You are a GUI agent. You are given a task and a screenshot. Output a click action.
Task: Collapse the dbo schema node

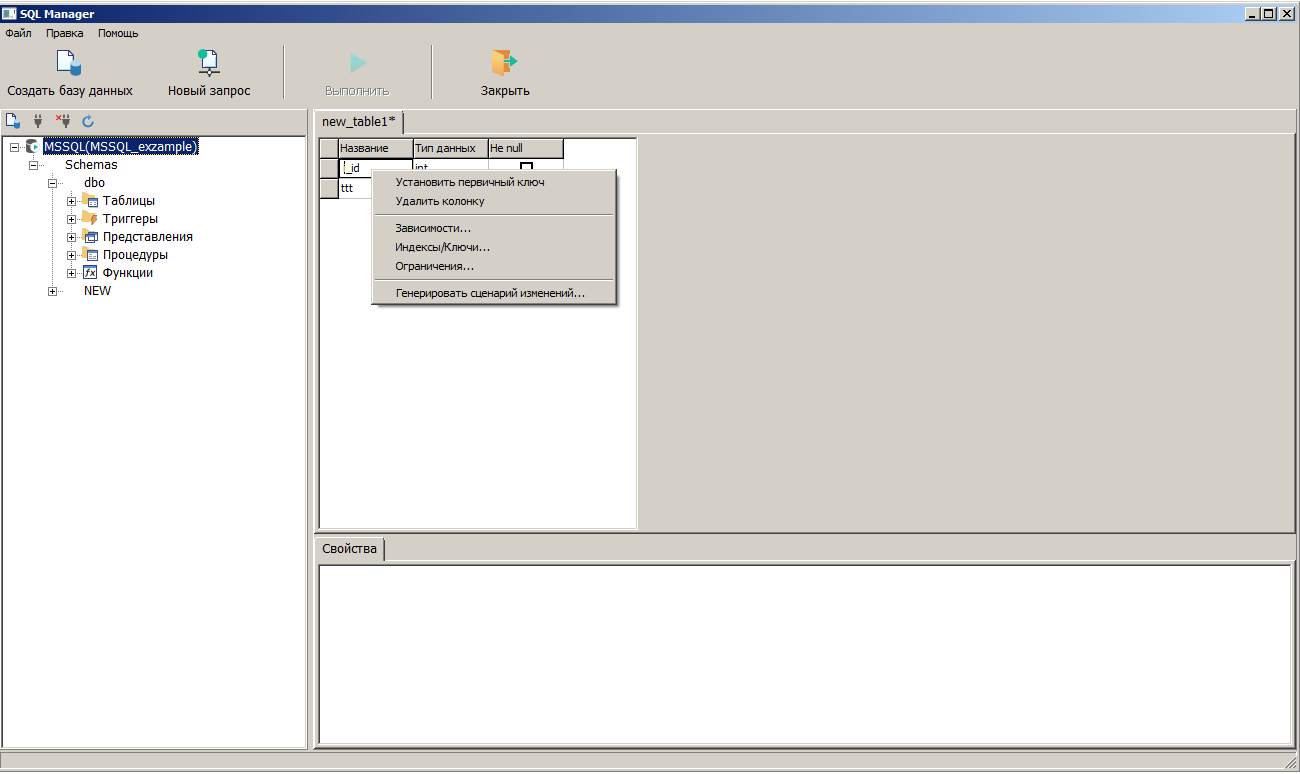pyautogui.click(x=53, y=183)
